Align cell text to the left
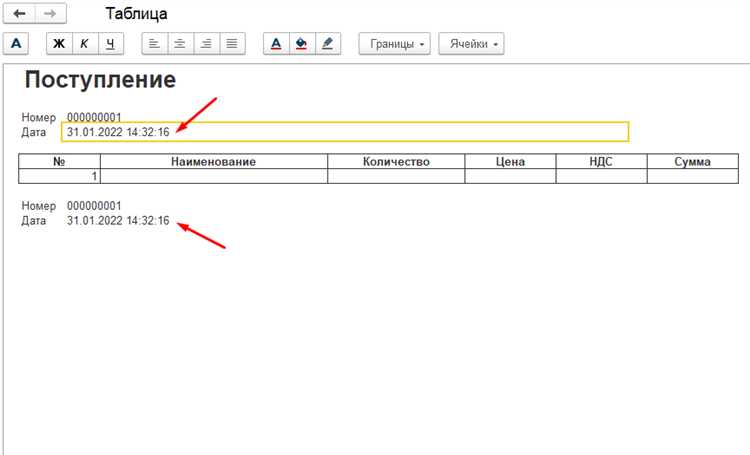Screen dimensions: 750x455 154,44
